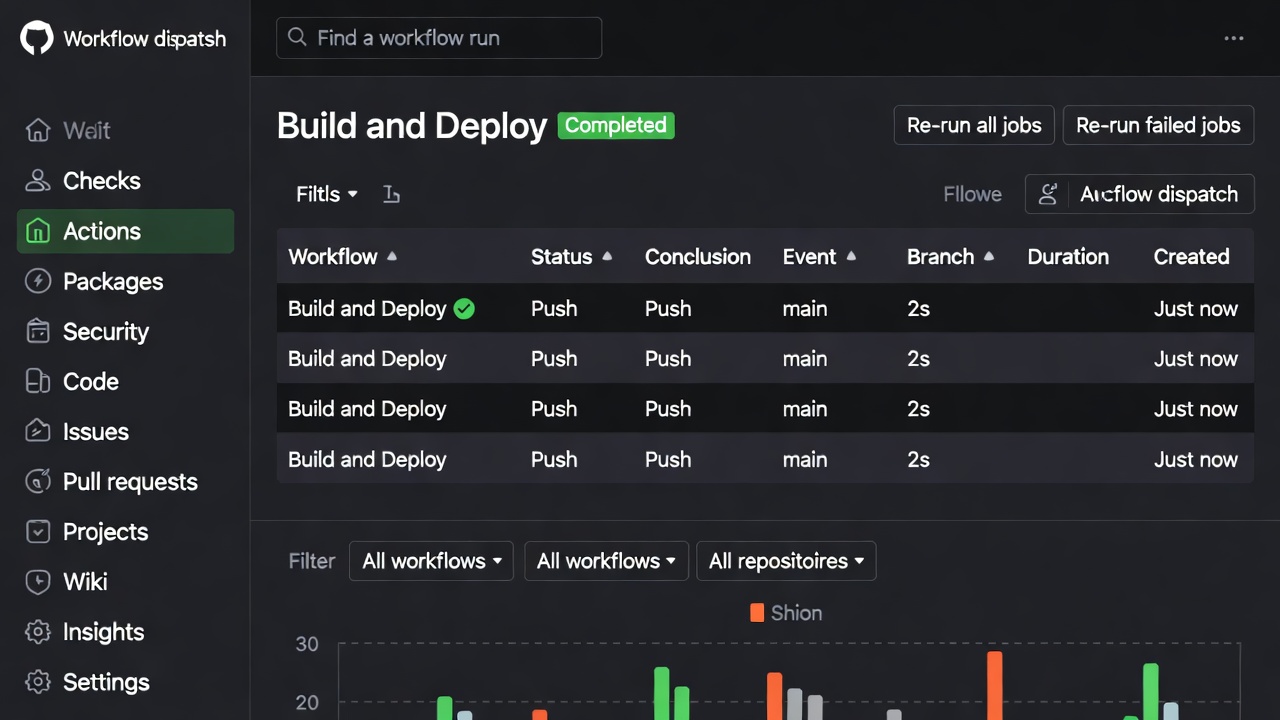
Task: Open the Security section via its shield icon
Action: point(38,331)
